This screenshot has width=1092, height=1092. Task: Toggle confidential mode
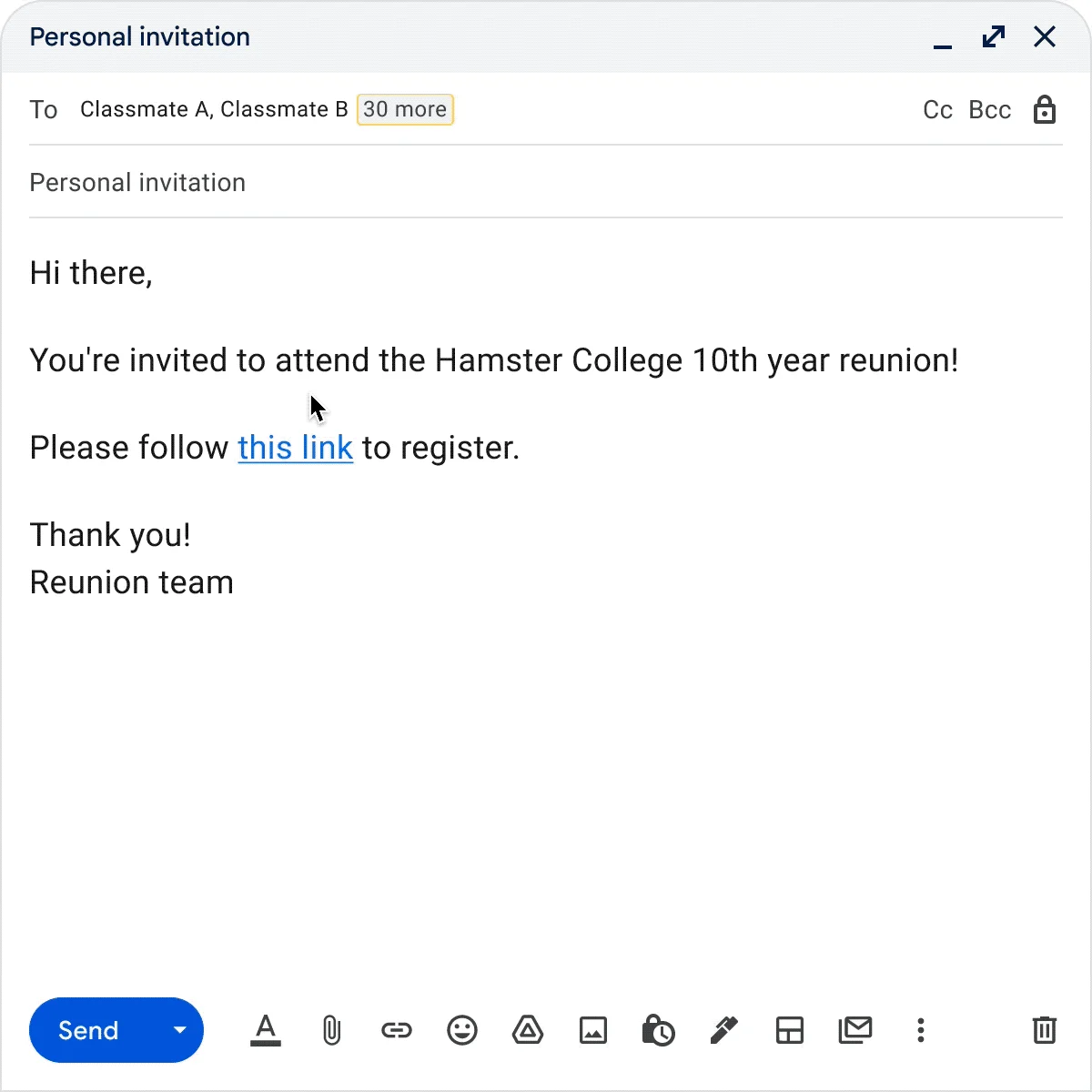tap(659, 1030)
